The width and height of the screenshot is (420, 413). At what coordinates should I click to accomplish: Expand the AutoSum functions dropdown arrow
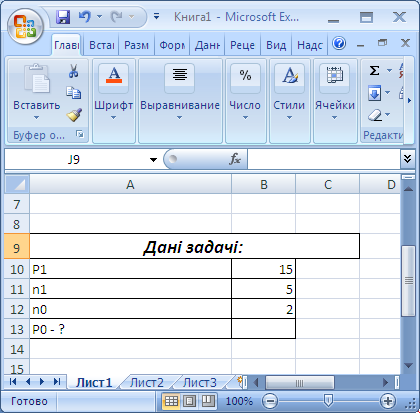point(389,70)
